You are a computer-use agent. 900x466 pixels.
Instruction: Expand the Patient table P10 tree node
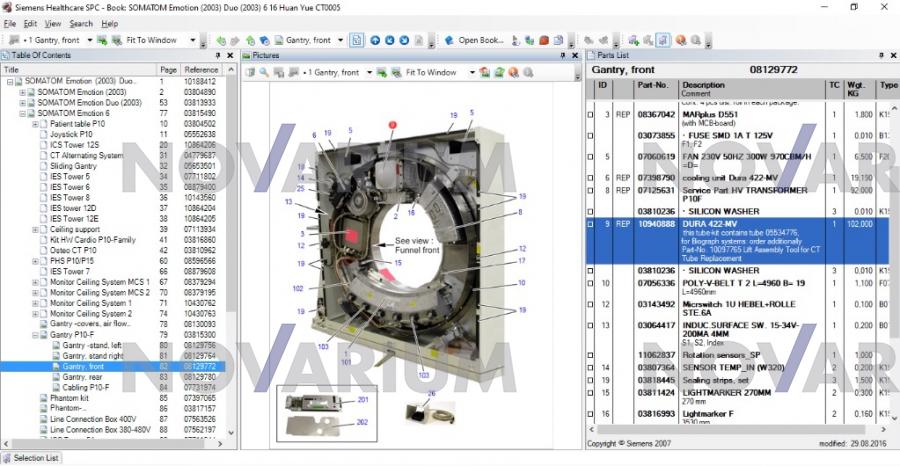point(35,124)
